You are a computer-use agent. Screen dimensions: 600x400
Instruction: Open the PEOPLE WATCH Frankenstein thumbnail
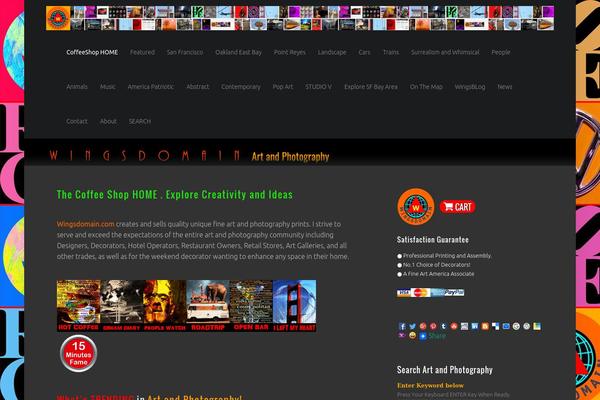165,305
